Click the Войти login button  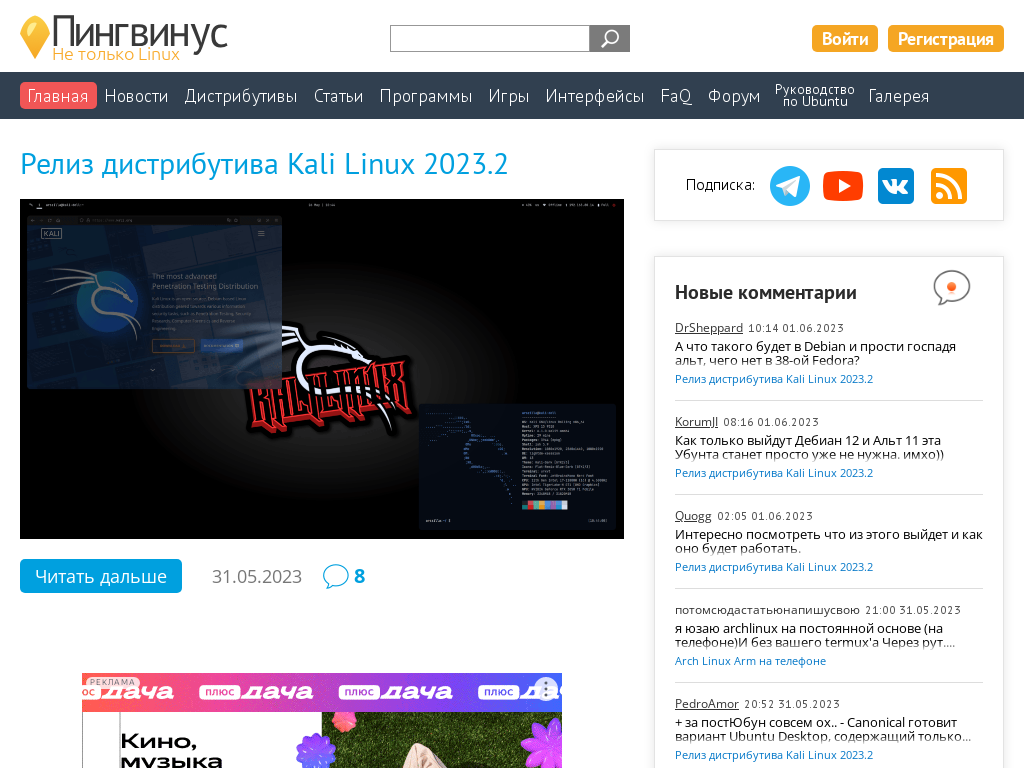pos(844,39)
